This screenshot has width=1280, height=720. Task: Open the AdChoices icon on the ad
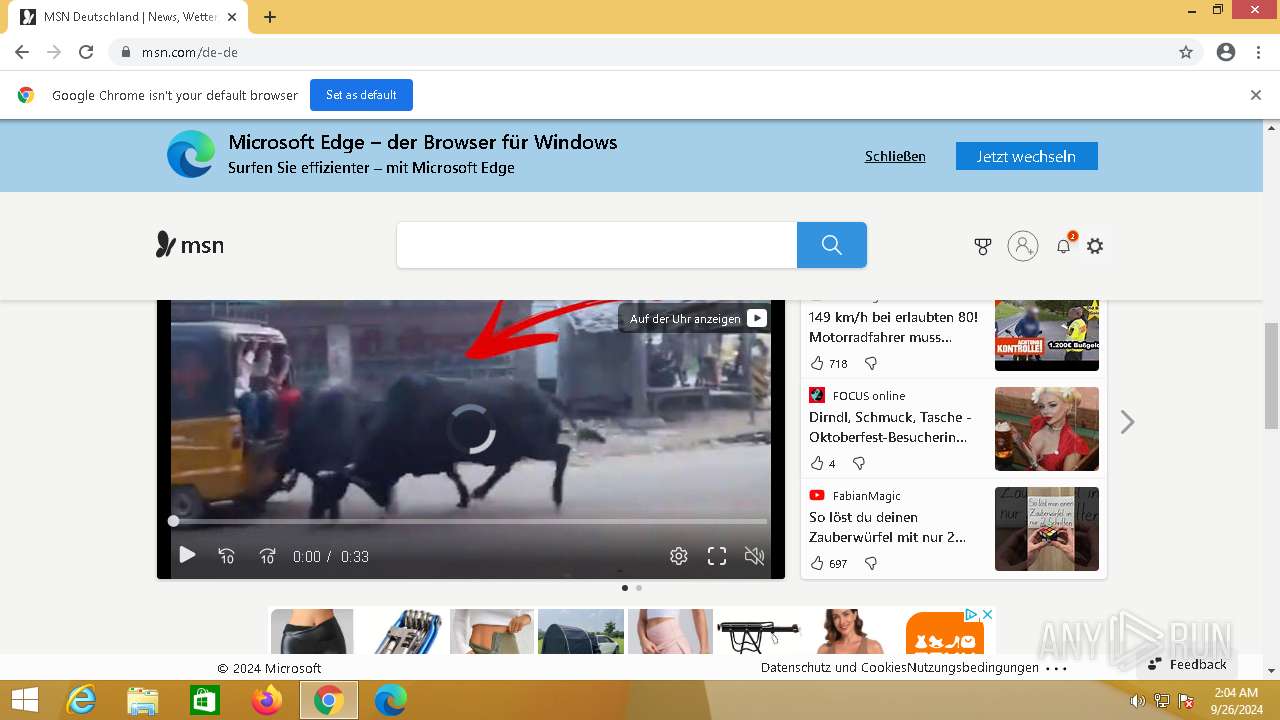(x=970, y=614)
